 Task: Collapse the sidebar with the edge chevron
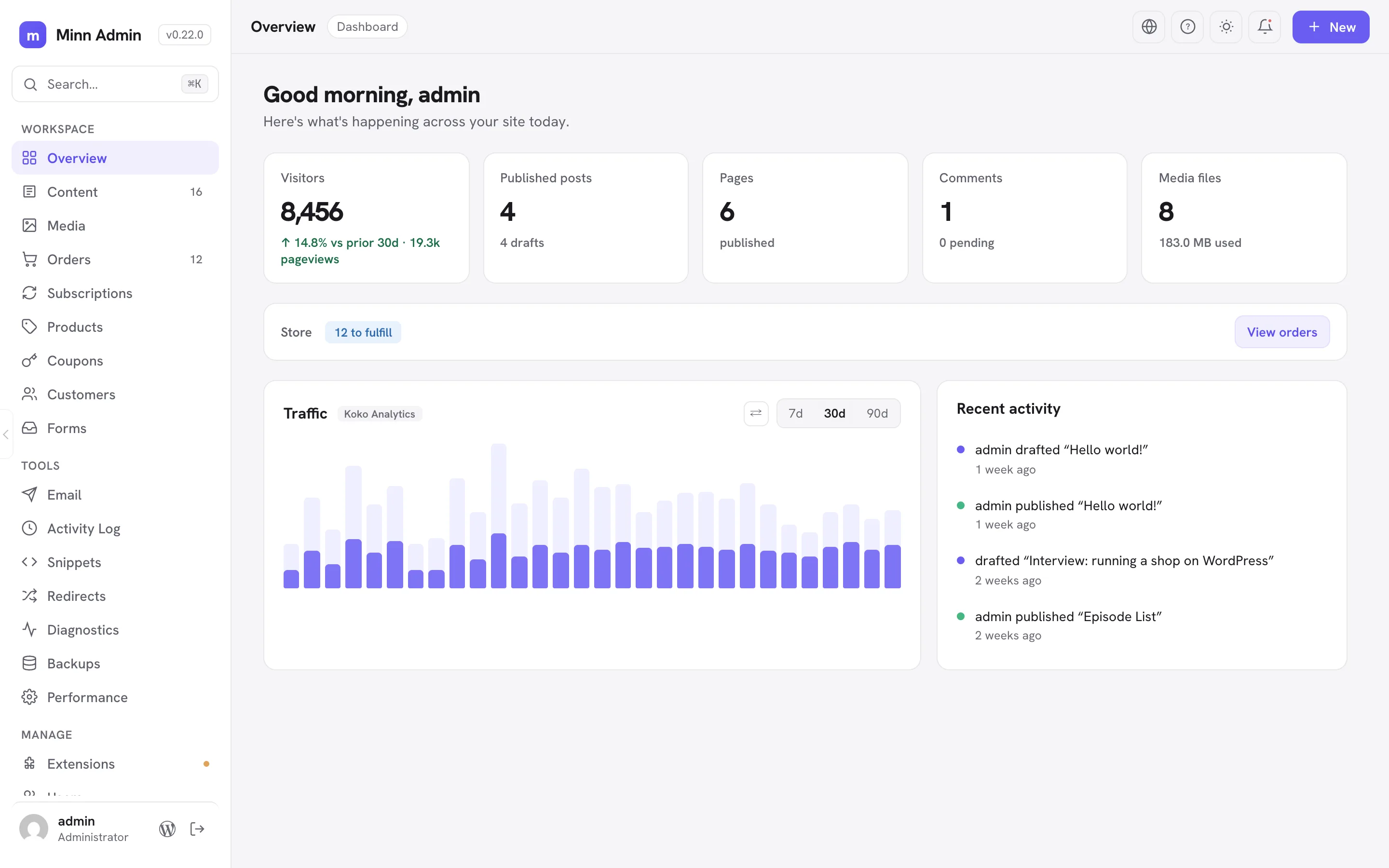(x=6, y=434)
